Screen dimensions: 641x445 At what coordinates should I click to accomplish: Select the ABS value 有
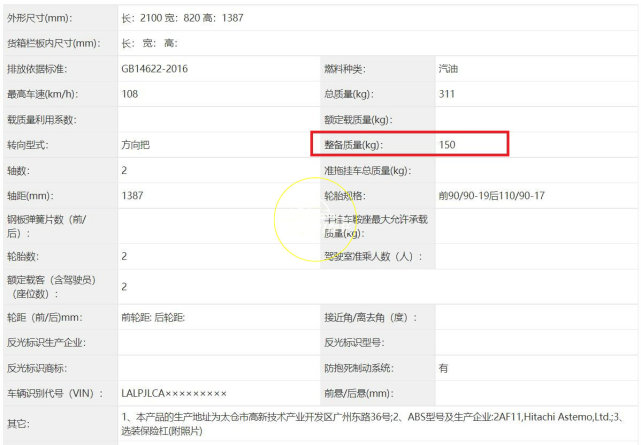[444, 367]
